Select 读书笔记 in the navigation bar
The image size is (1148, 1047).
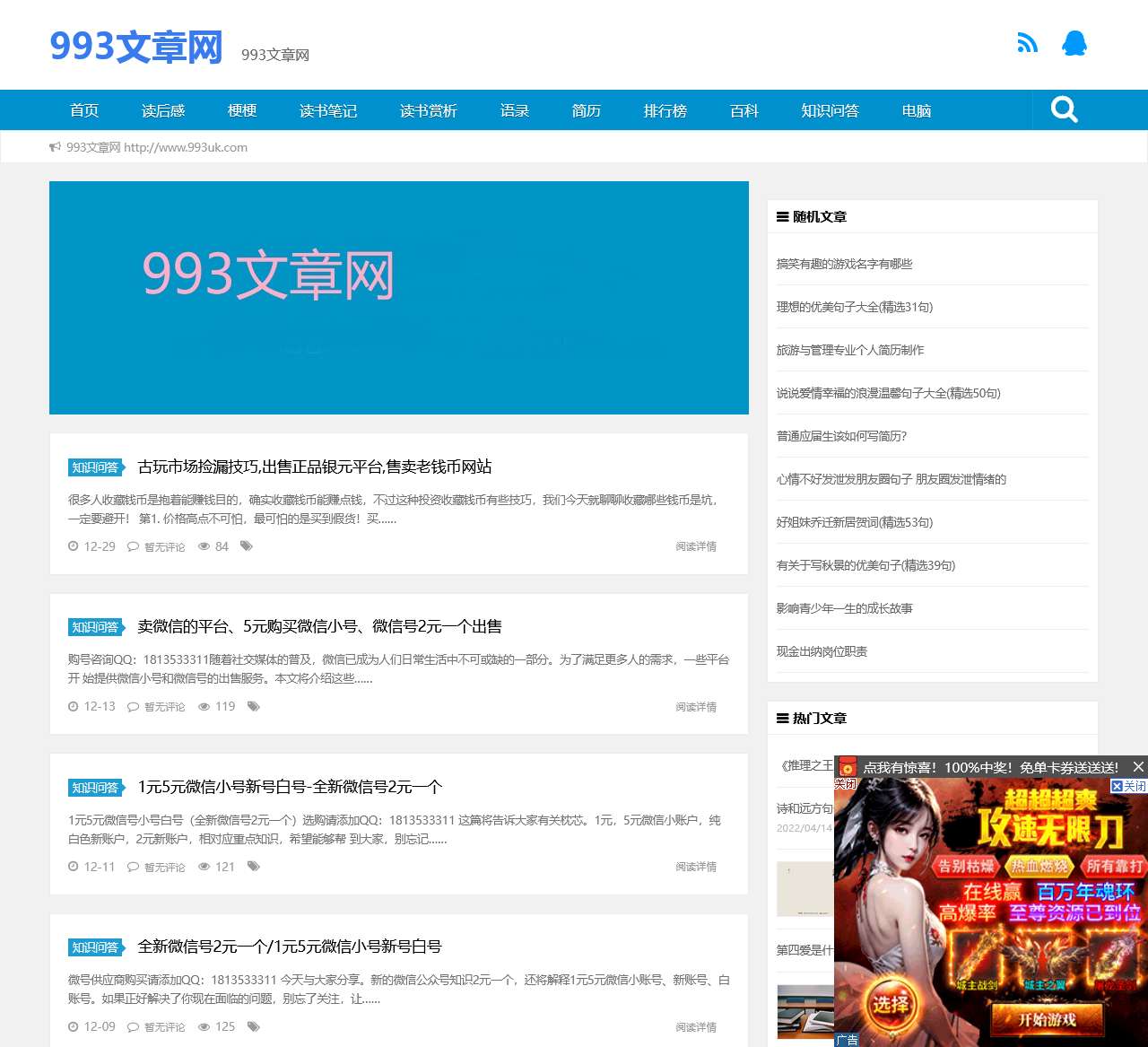[x=328, y=110]
